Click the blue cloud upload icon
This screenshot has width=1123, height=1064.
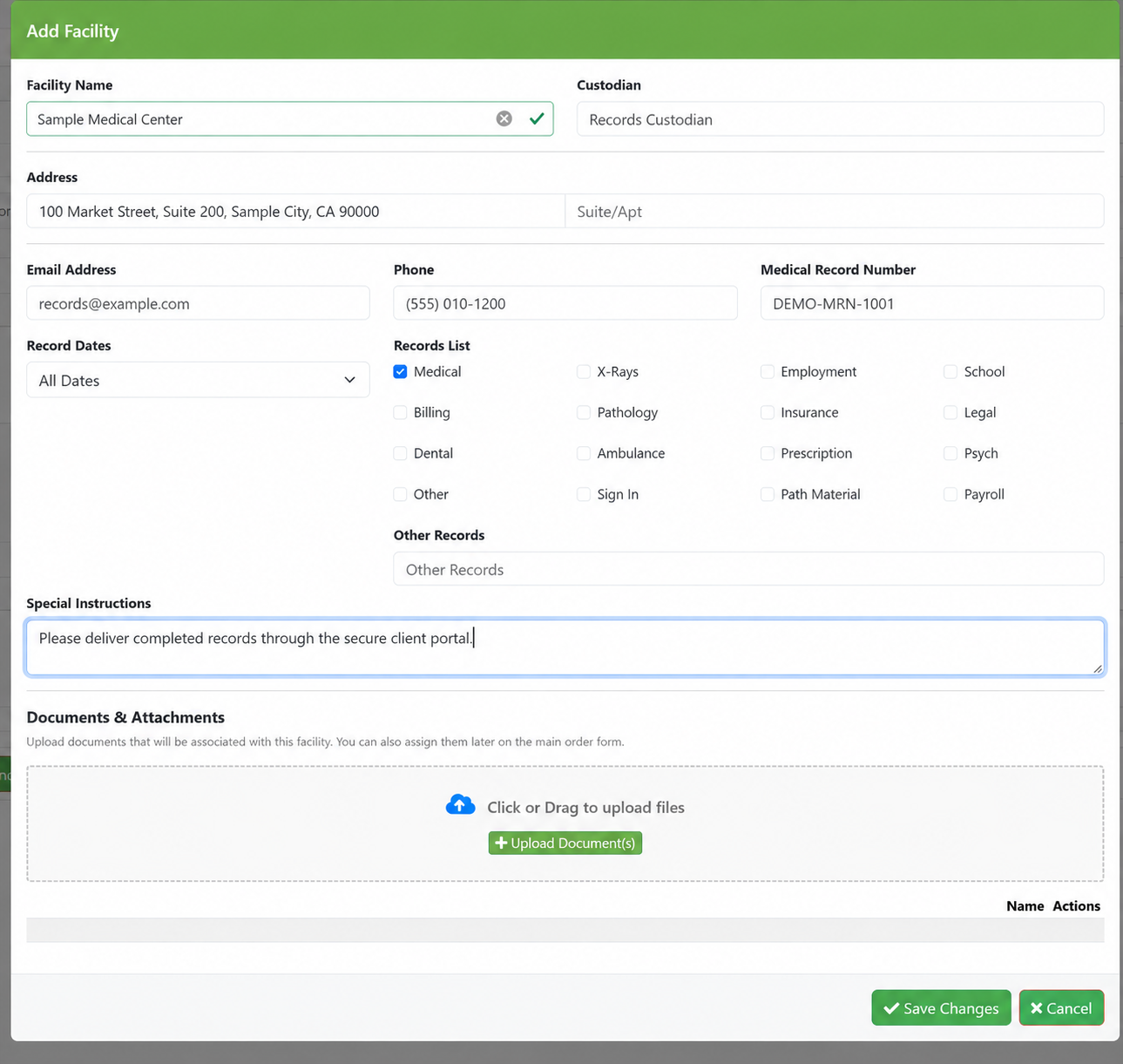(x=461, y=804)
